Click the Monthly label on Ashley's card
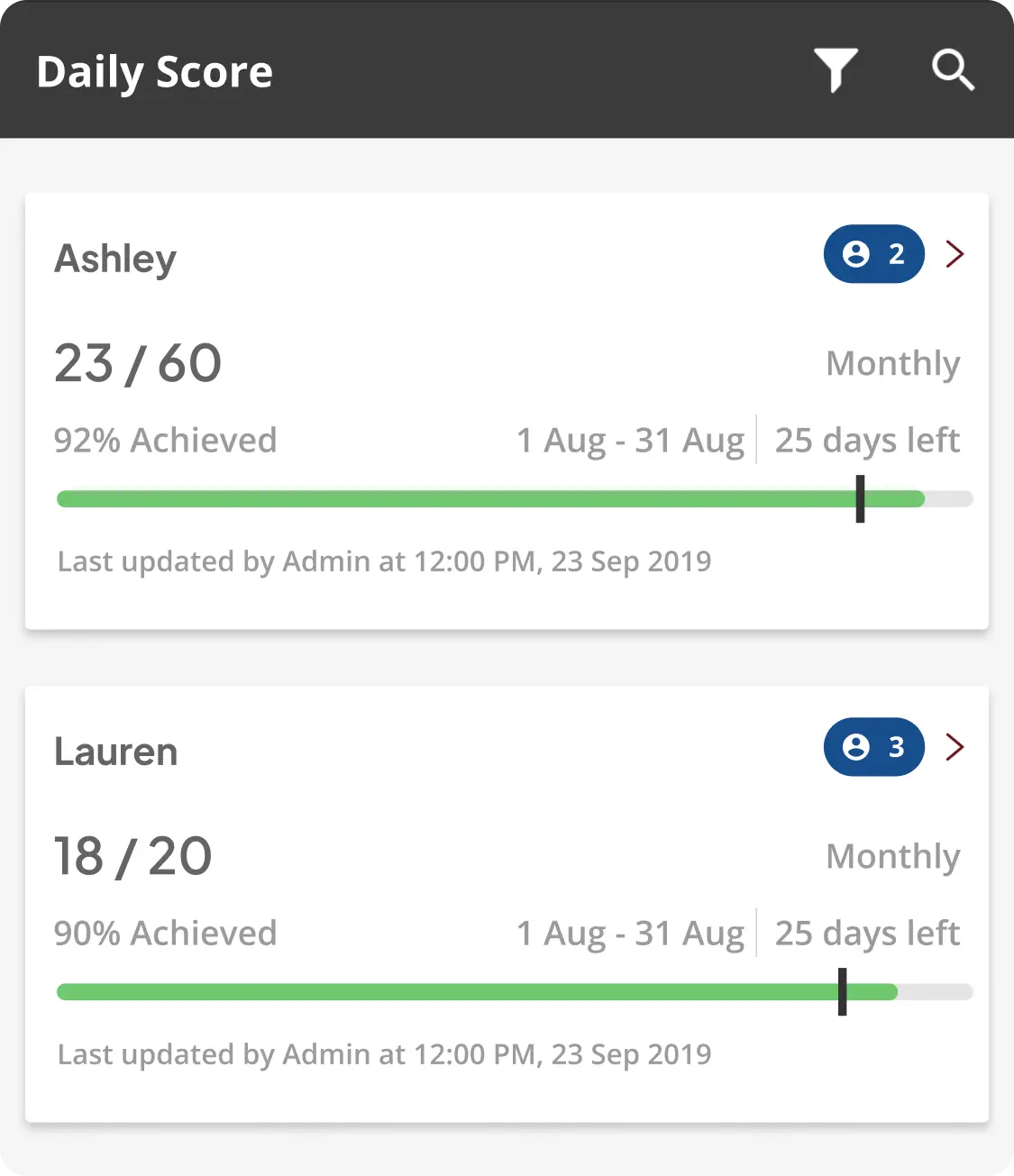 pyautogui.click(x=892, y=364)
